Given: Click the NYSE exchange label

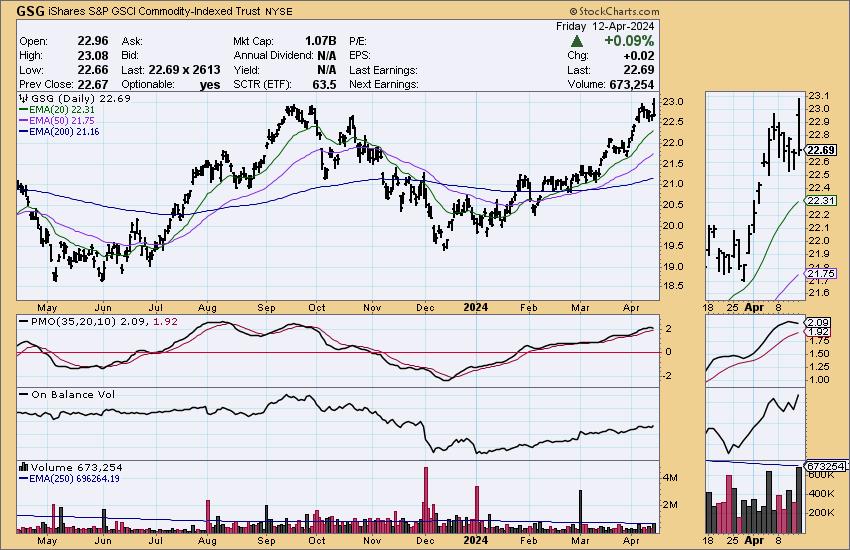Looking at the screenshot, I should tap(279, 11).
